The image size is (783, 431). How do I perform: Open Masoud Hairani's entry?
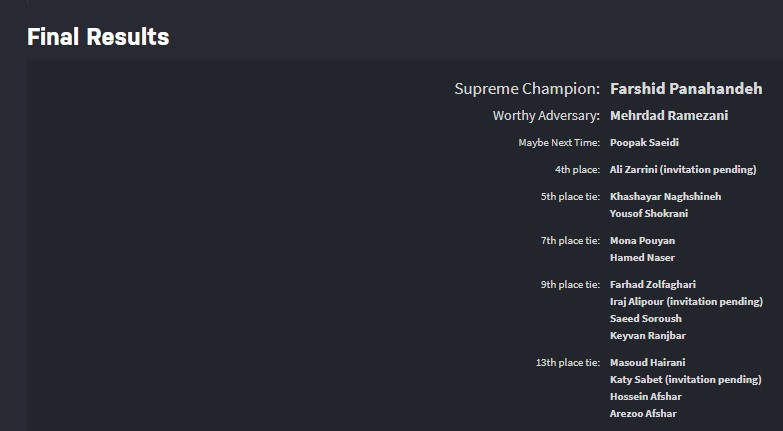(647, 363)
